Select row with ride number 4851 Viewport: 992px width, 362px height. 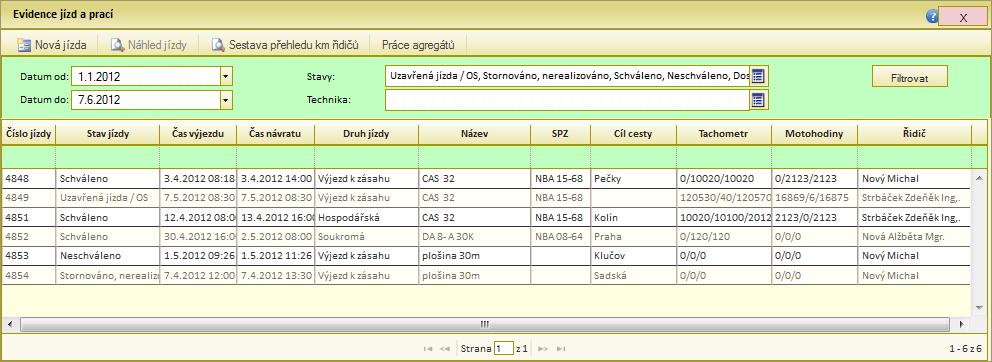(486, 217)
